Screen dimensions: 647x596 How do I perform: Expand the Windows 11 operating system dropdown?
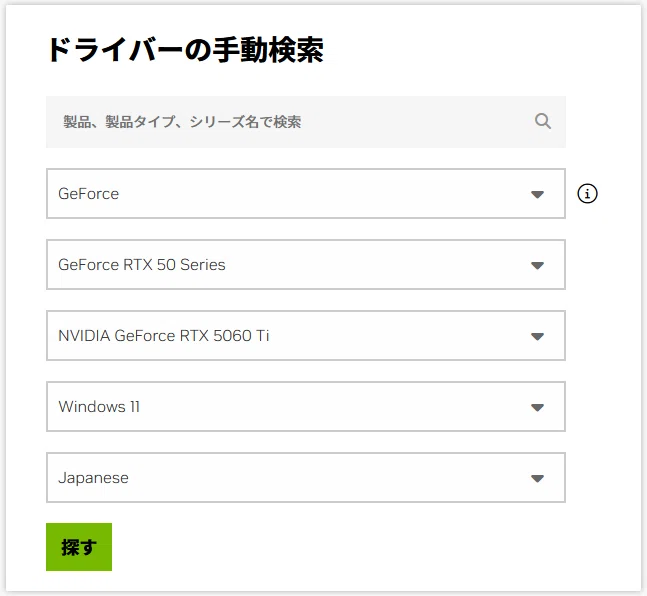(306, 407)
